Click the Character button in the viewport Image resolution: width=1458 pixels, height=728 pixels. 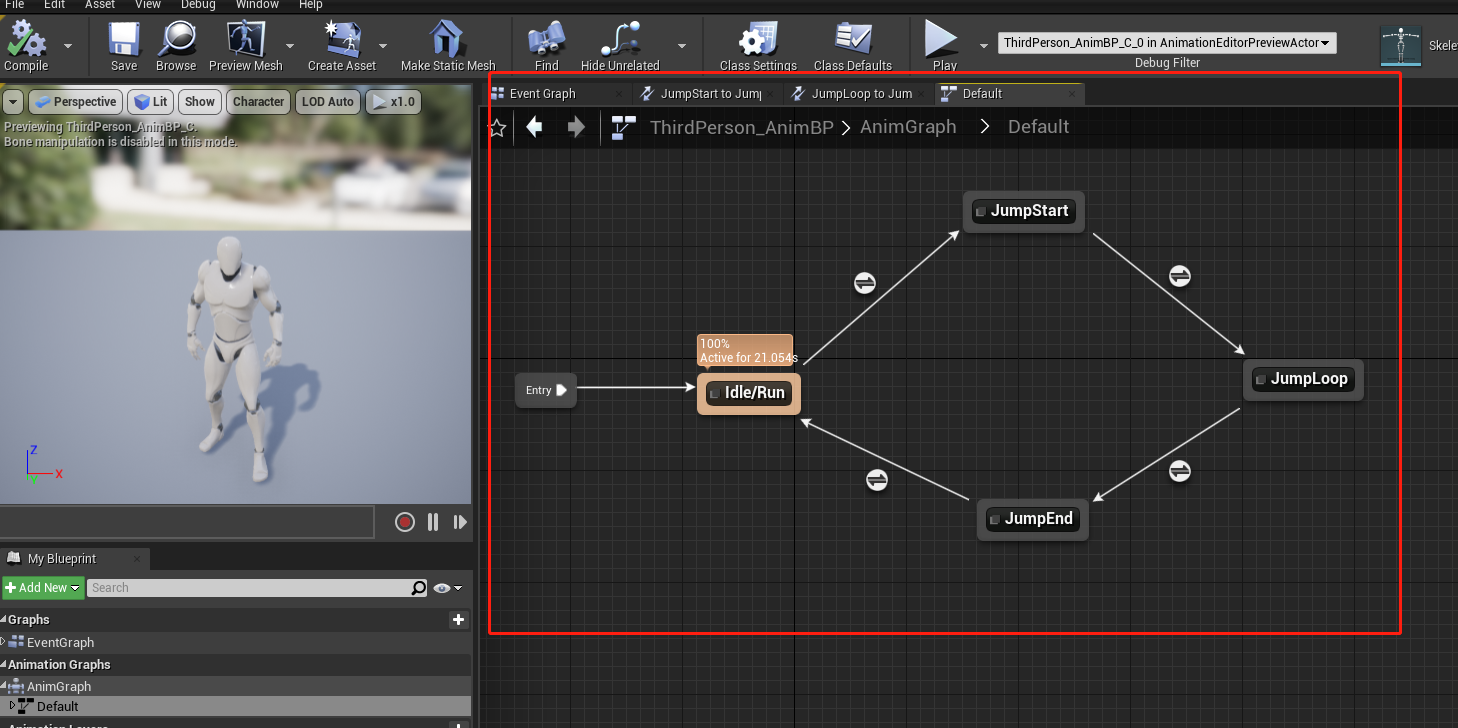pos(258,101)
